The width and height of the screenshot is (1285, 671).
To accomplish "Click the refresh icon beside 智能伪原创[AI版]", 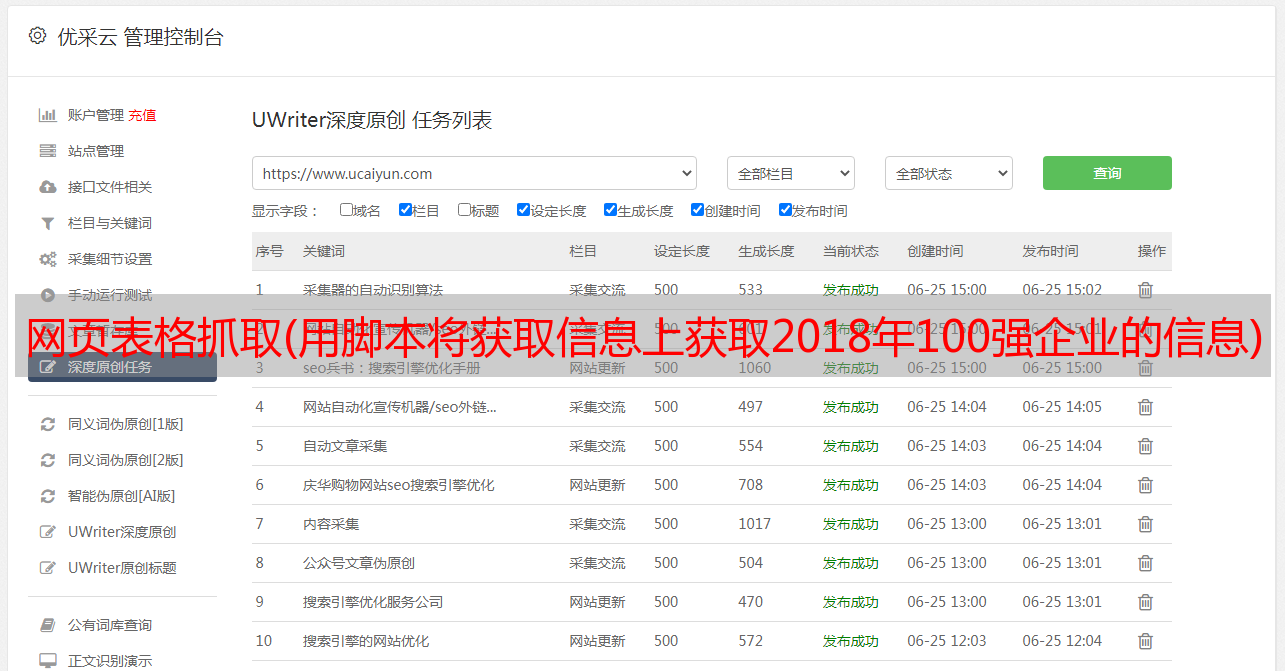I will [x=47, y=496].
